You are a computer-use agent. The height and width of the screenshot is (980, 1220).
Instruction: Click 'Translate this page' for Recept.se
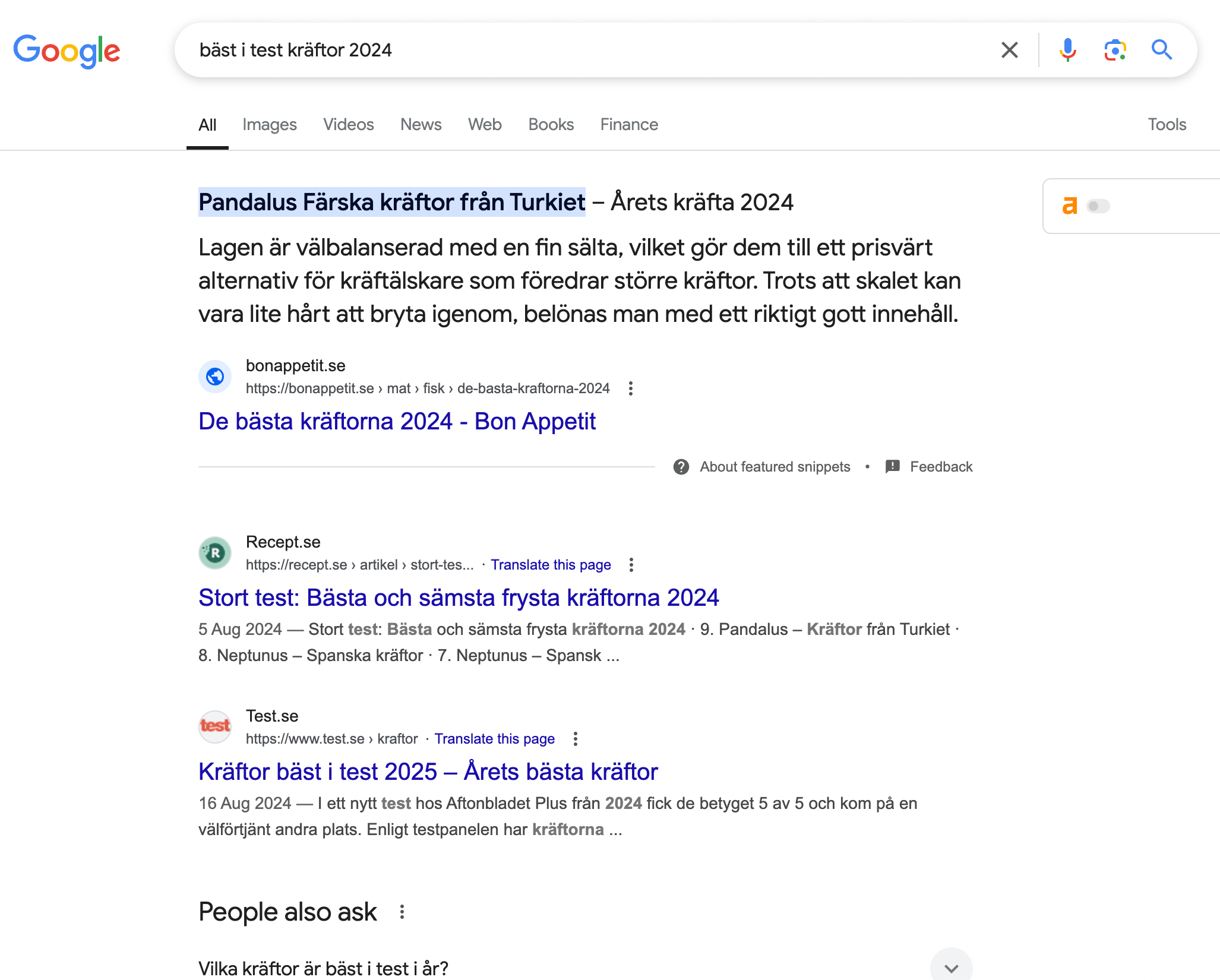(551, 565)
